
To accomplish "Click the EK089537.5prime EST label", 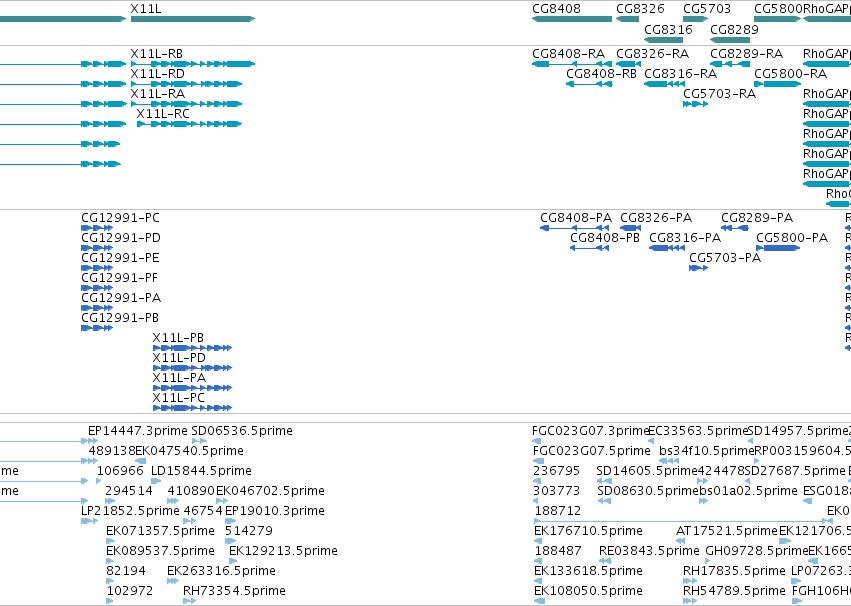I will point(160,551).
